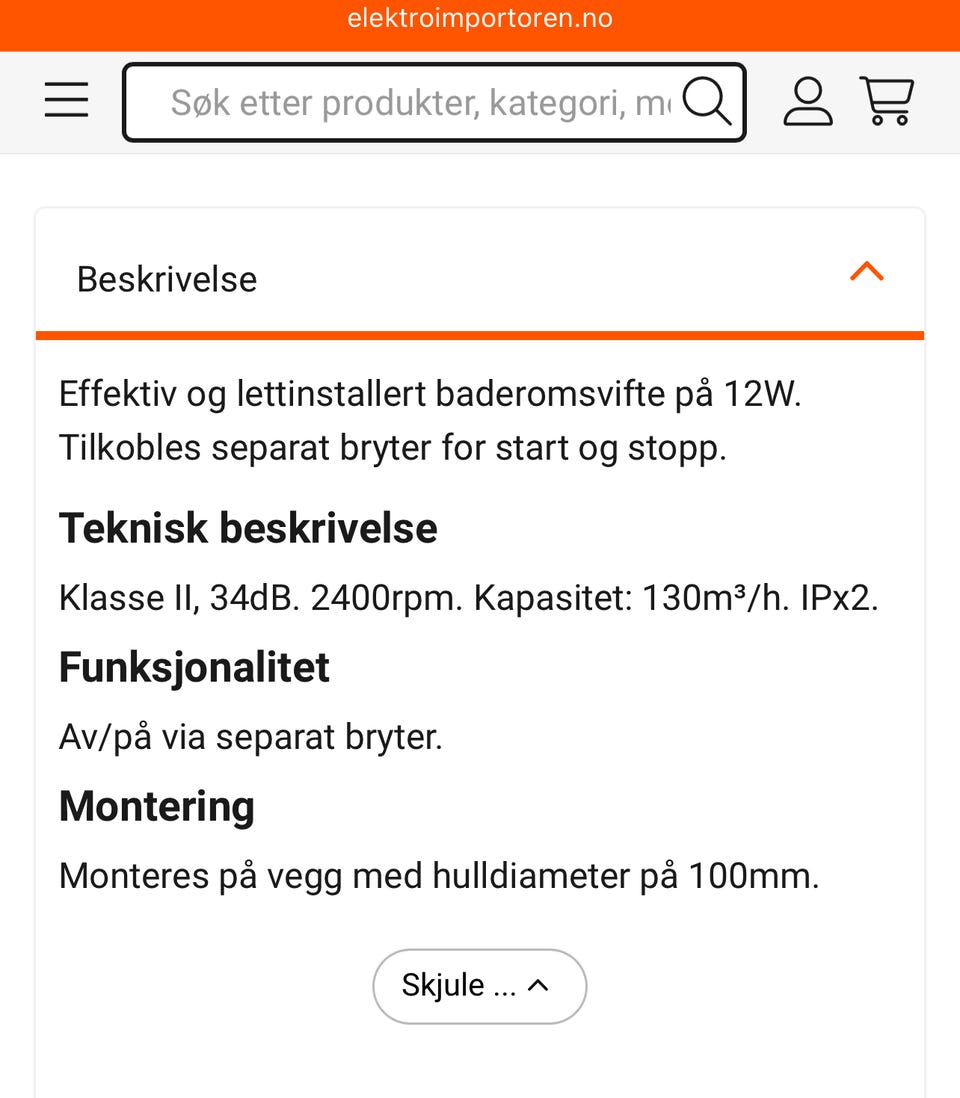This screenshot has width=960, height=1098.
Task: Focus the product search input field
Action: (x=420, y=102)
